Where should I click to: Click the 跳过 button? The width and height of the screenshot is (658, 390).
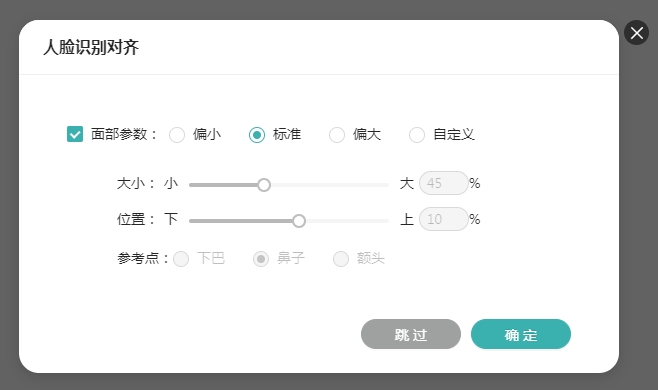[411, 334]
